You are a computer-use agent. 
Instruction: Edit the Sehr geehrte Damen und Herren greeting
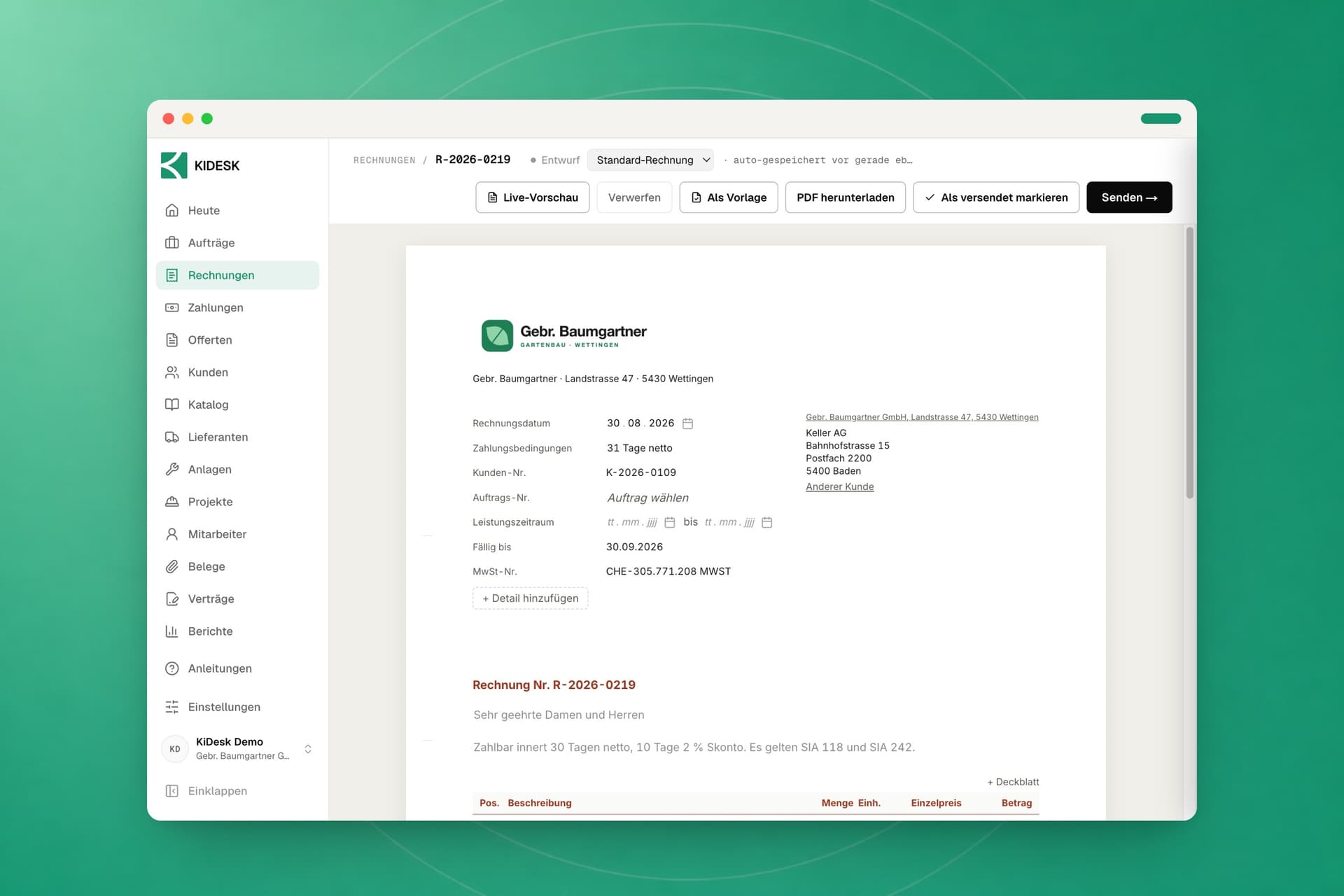559,715
